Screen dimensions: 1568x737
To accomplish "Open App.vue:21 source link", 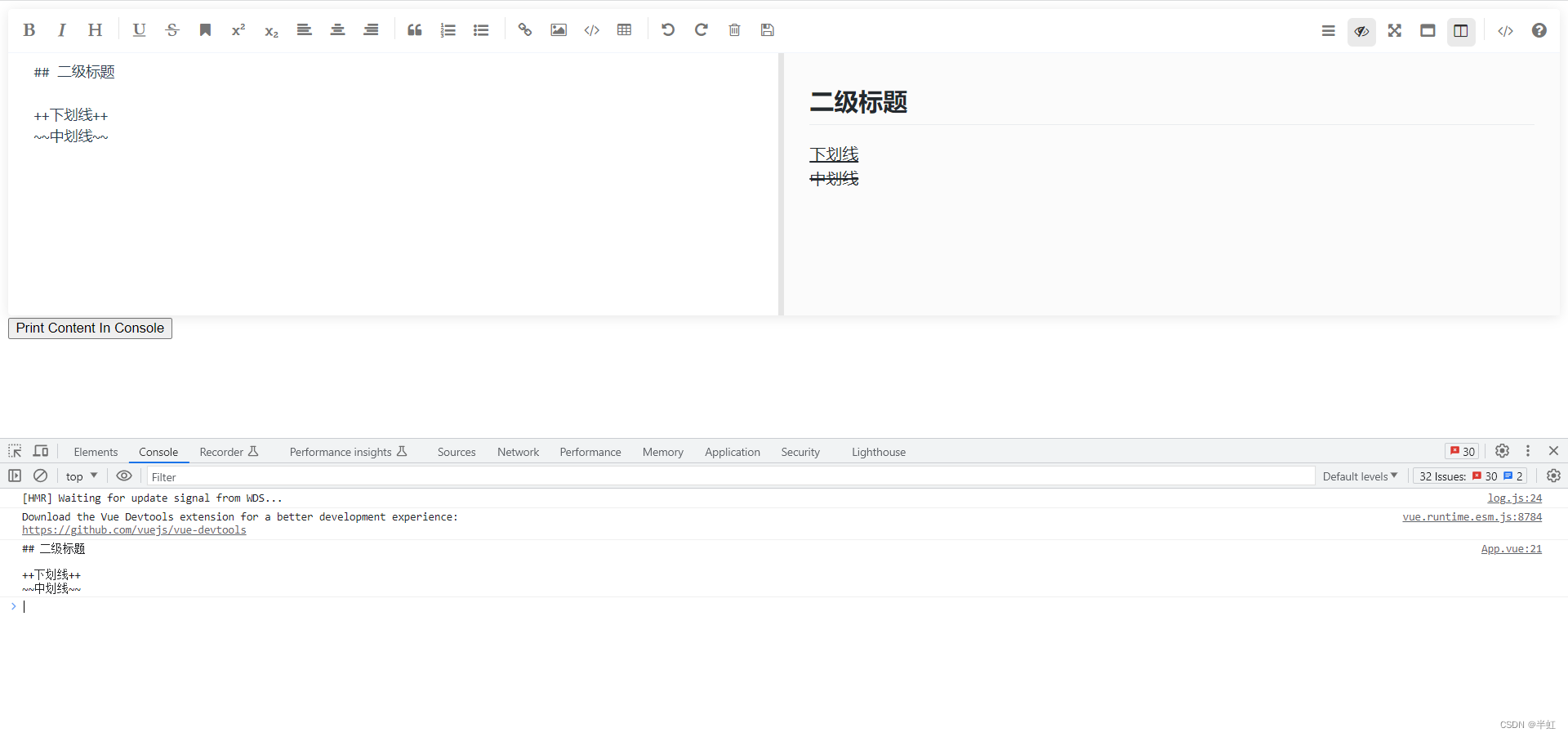I will pos(1512,549).
